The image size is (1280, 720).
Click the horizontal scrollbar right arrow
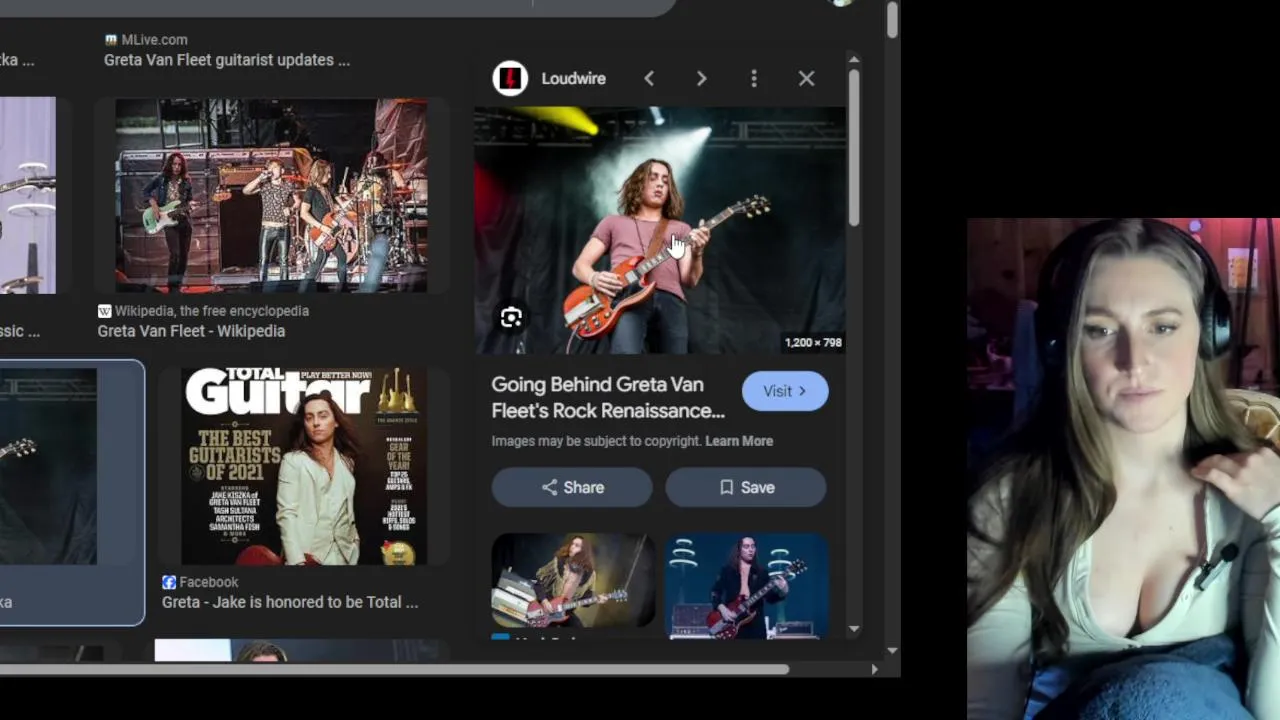(x=875, y=669)
